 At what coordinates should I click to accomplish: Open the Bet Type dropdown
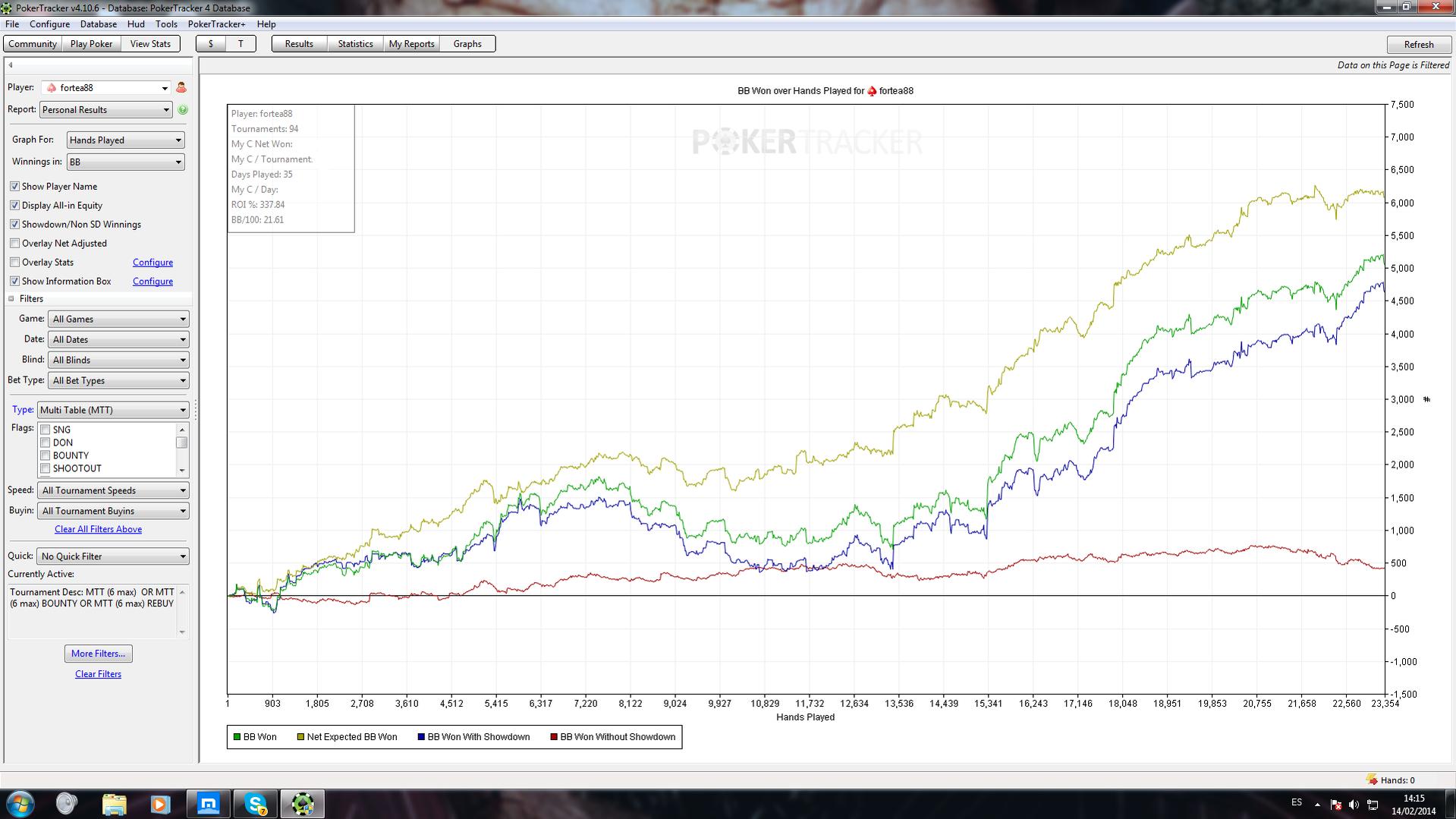118,380
